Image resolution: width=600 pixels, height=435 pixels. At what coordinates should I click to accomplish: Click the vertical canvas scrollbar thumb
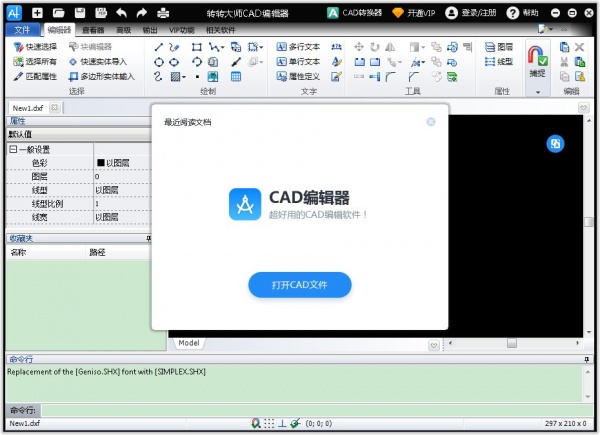pyautogui.click(x=589, y=222)
